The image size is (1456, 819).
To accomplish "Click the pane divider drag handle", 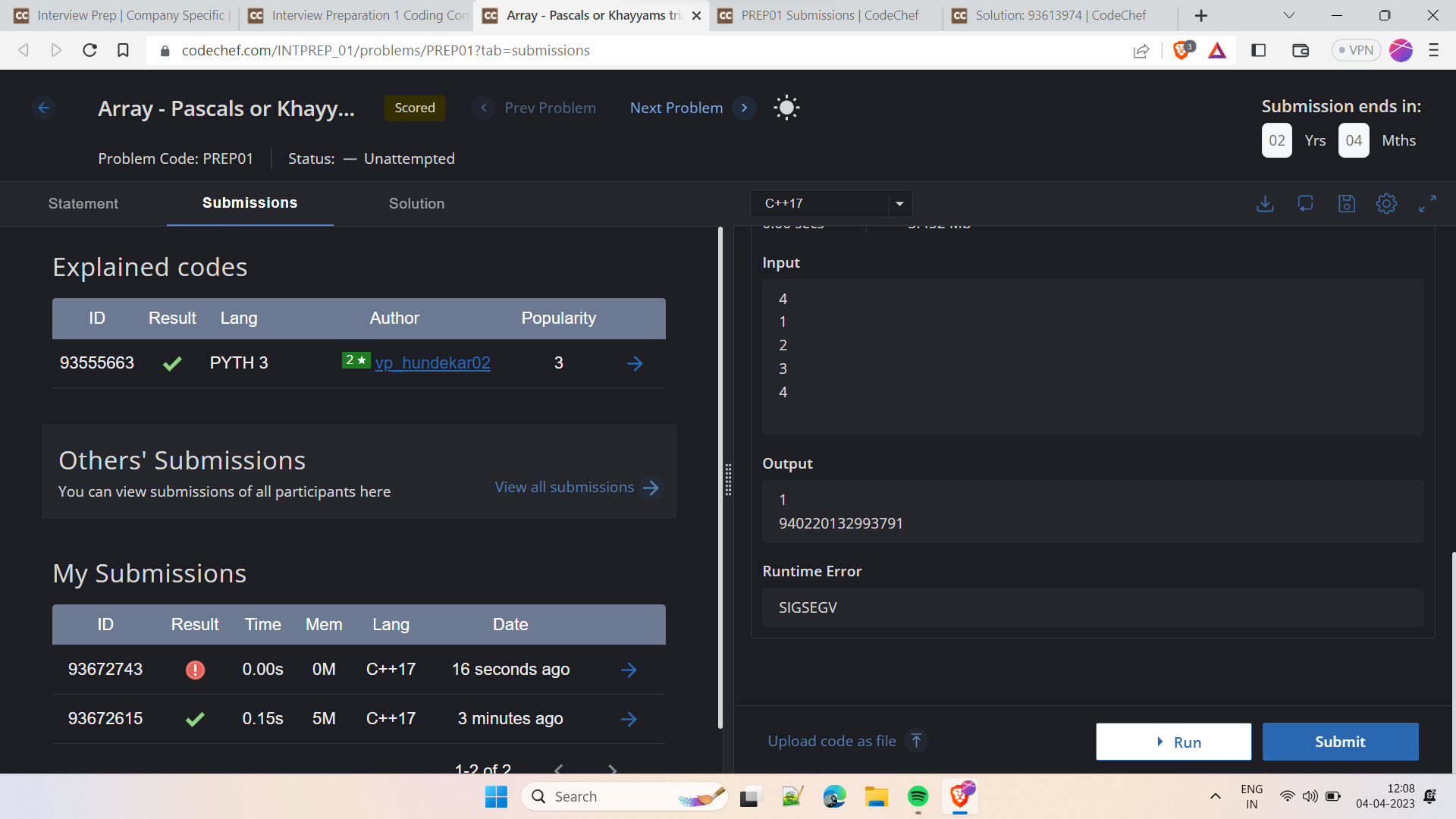I will point(728,479).
